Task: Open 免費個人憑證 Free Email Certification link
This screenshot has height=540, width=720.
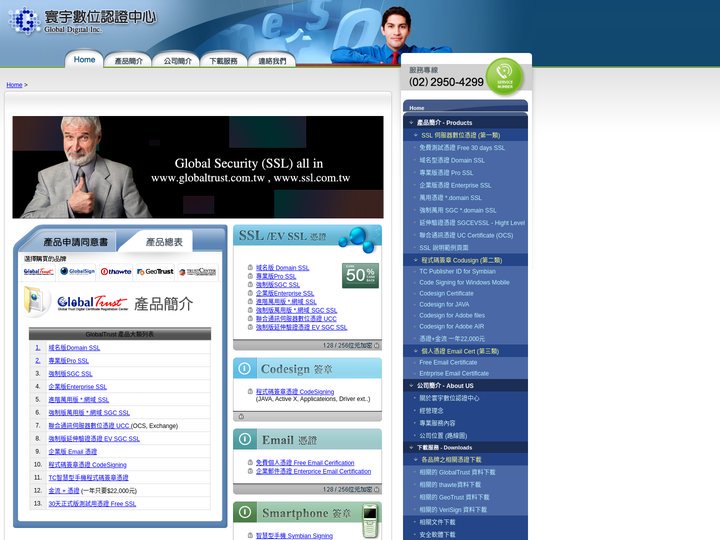Action: pos(305,462)
